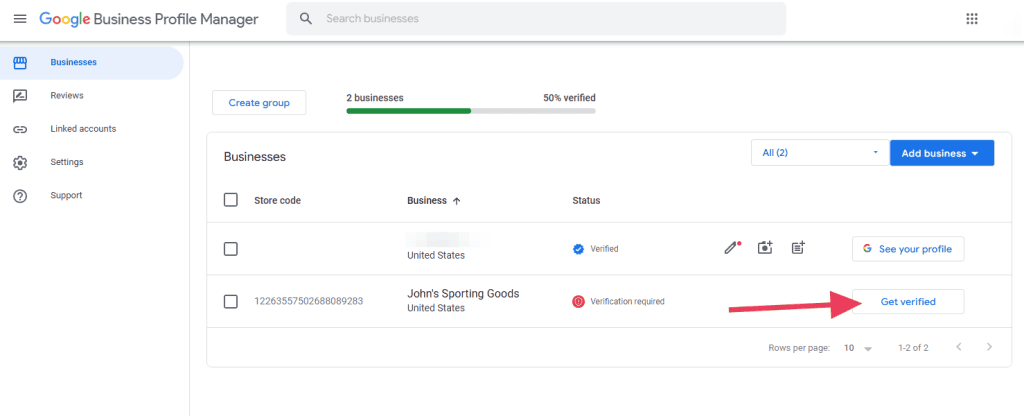This screenshot has width=1024, height=416.
Task: Go to next page of businesses
Action: [989, 347]
